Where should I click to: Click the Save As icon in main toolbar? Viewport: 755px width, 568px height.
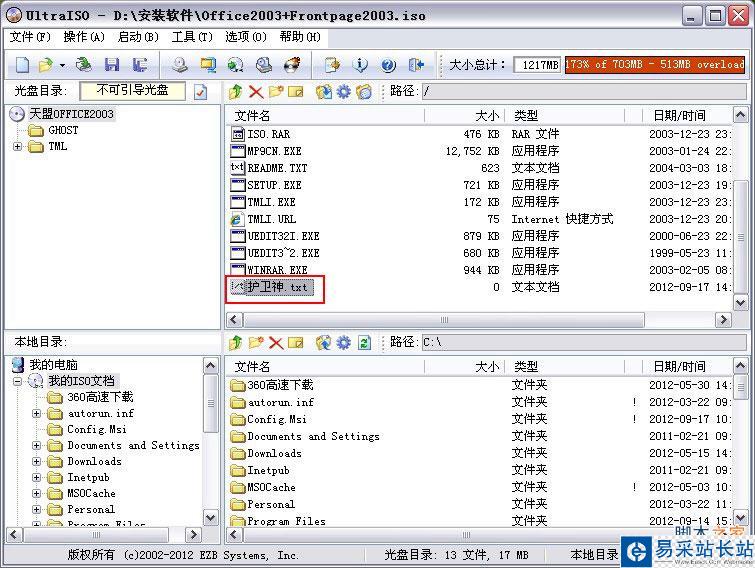140,65
